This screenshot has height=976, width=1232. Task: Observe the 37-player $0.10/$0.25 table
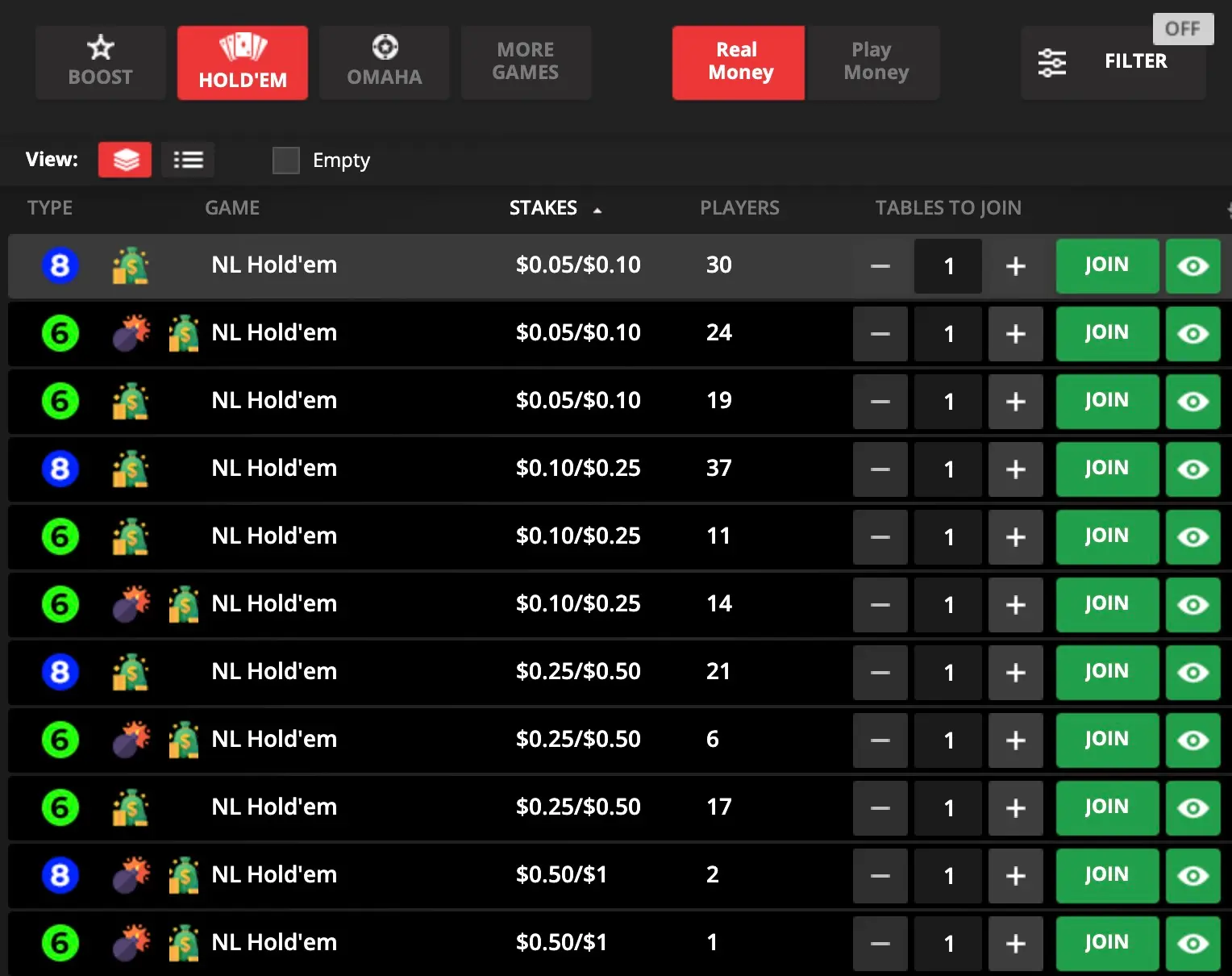tap(1193, 469)
